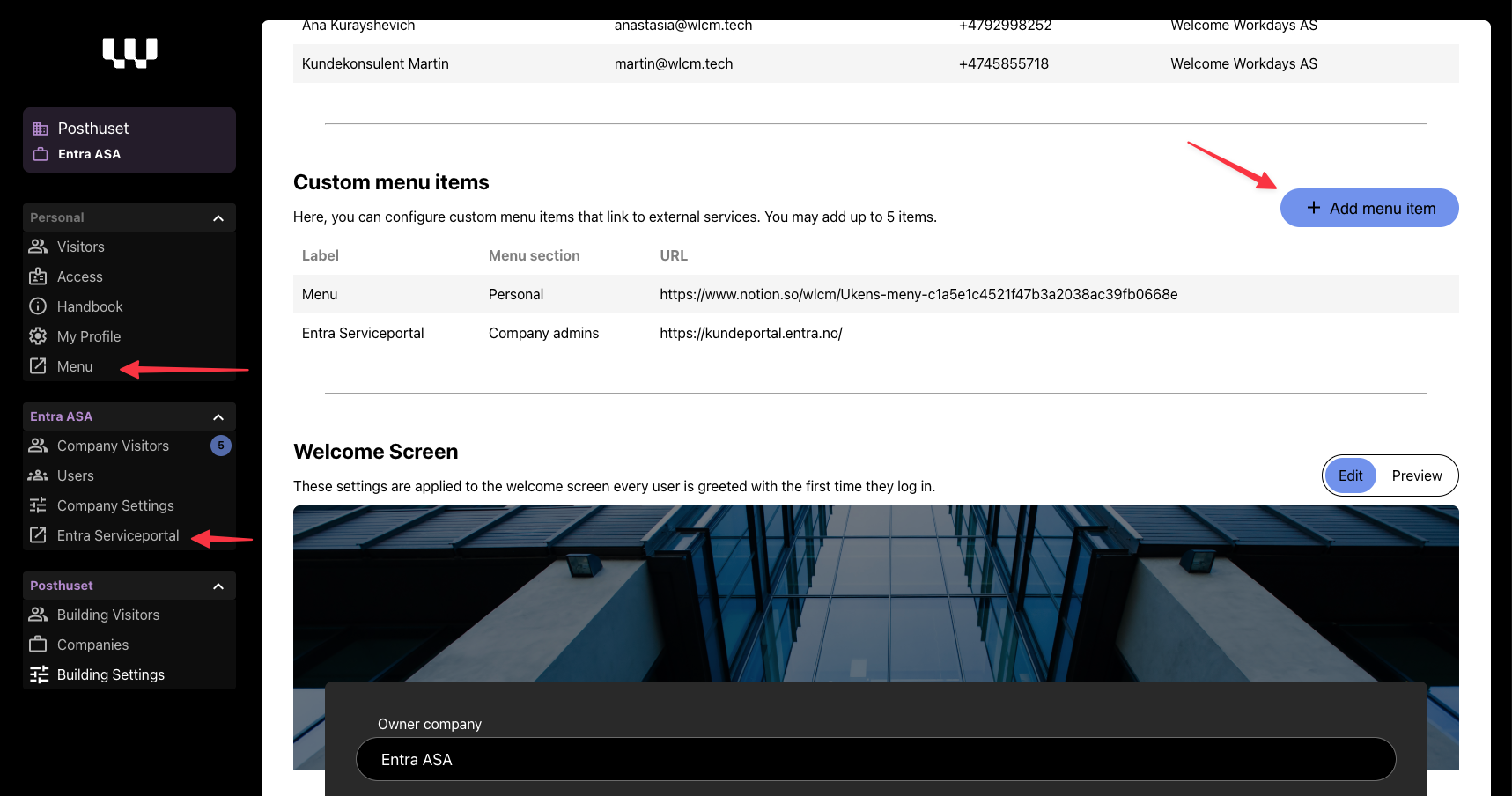The width and height of the screenshot is (1512, 796).
Task: Click the Posthuset building selector card
Action: [x=129, y=140]
